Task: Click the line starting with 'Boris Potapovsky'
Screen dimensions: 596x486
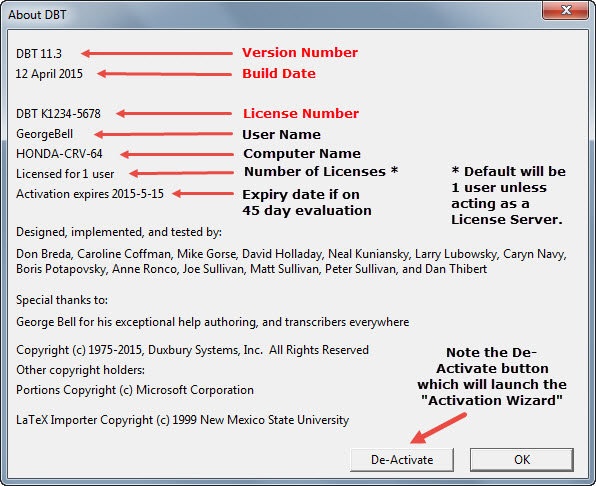Action: [251, 269]
